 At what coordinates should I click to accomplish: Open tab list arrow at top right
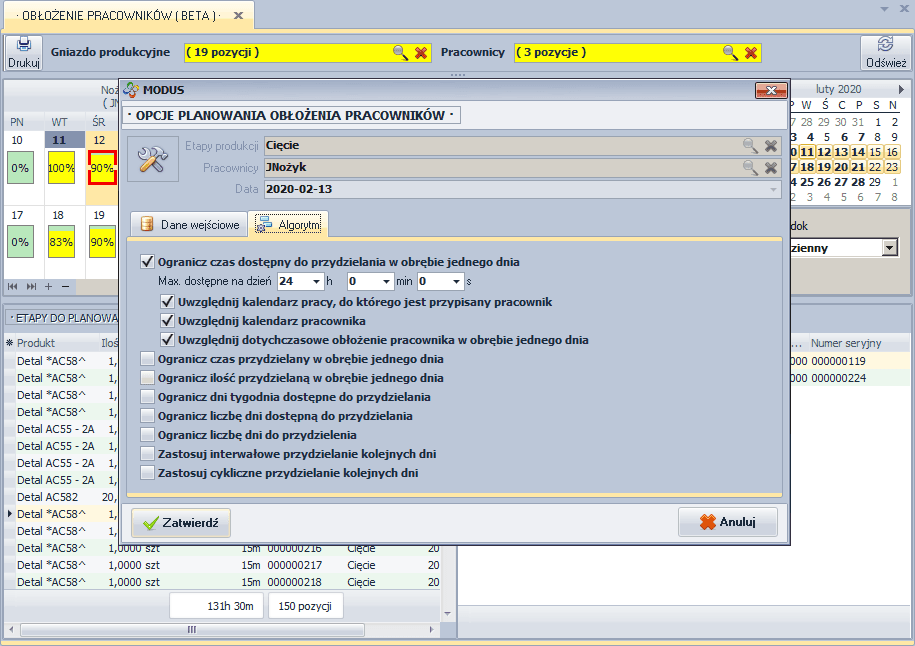pyautogui.click(x=885, y=9)
